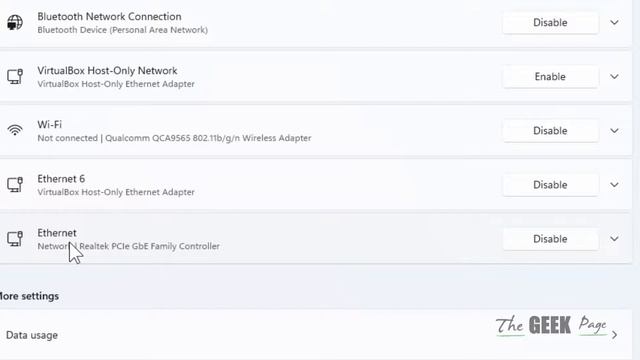Disable the Wi-Fi adapter
This screenshot has height=360, width=640.
point(550,131)
